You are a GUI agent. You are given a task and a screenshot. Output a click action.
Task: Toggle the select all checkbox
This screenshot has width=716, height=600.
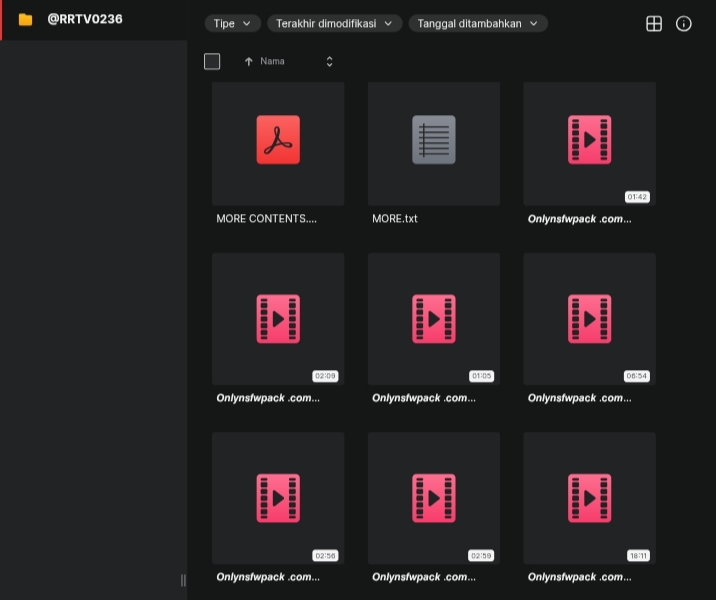pos(212,61)
